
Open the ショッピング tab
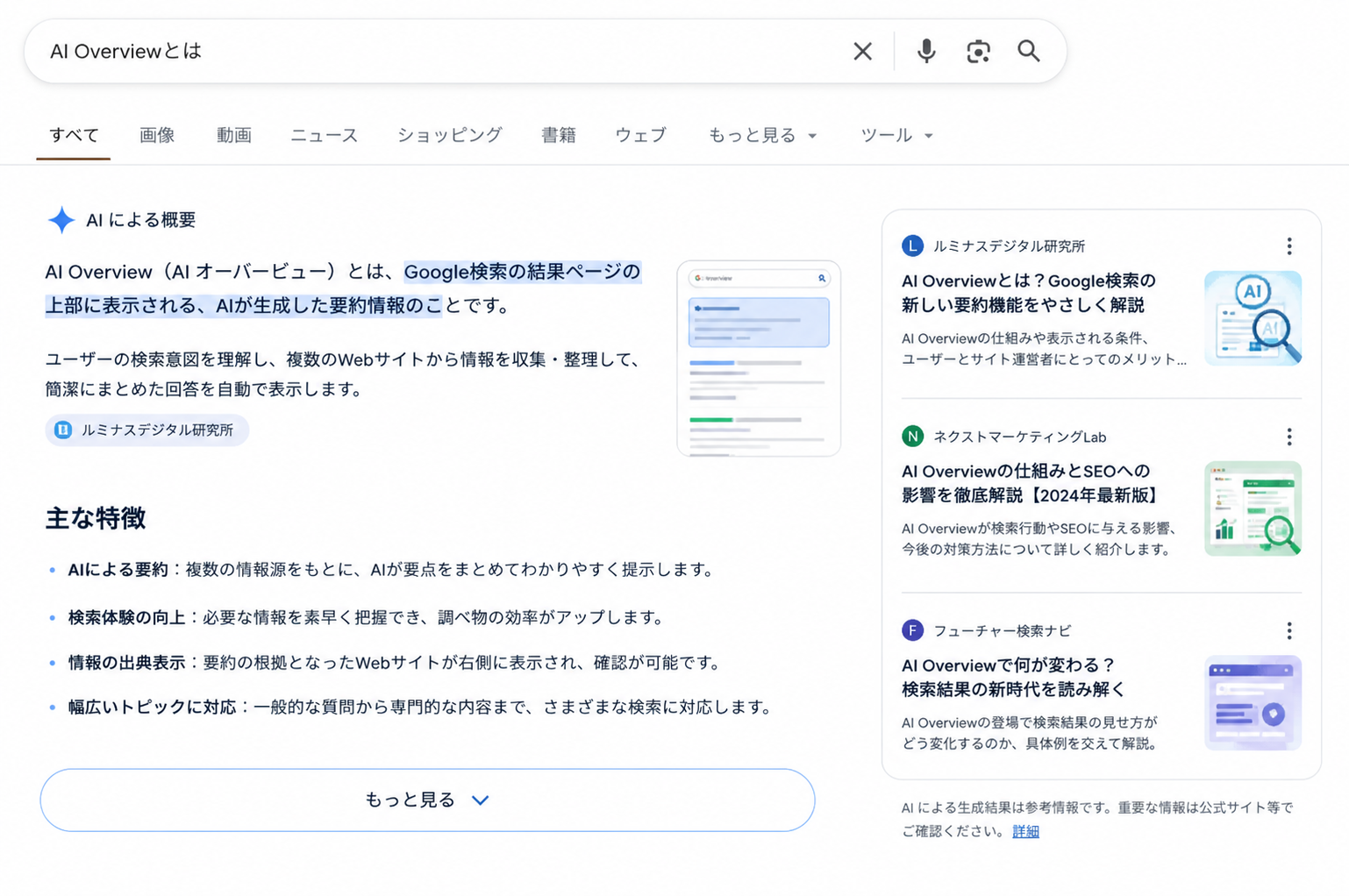(449, 135)
